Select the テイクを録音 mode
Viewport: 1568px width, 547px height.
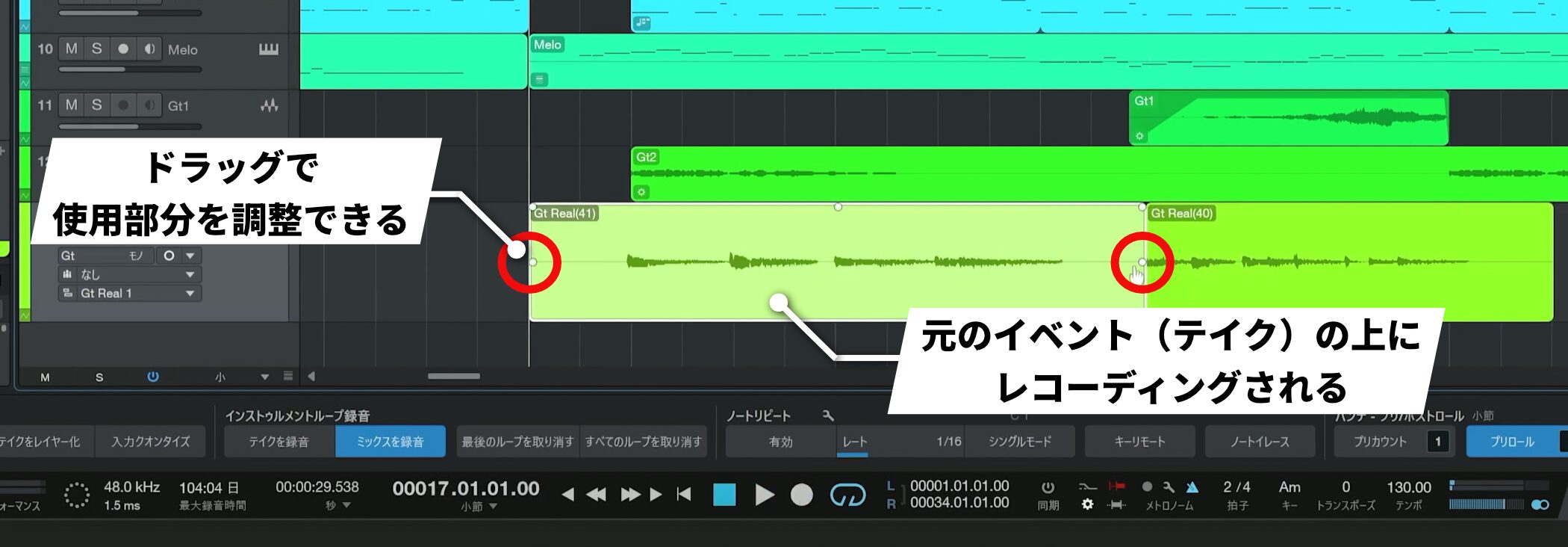[279, 442]
